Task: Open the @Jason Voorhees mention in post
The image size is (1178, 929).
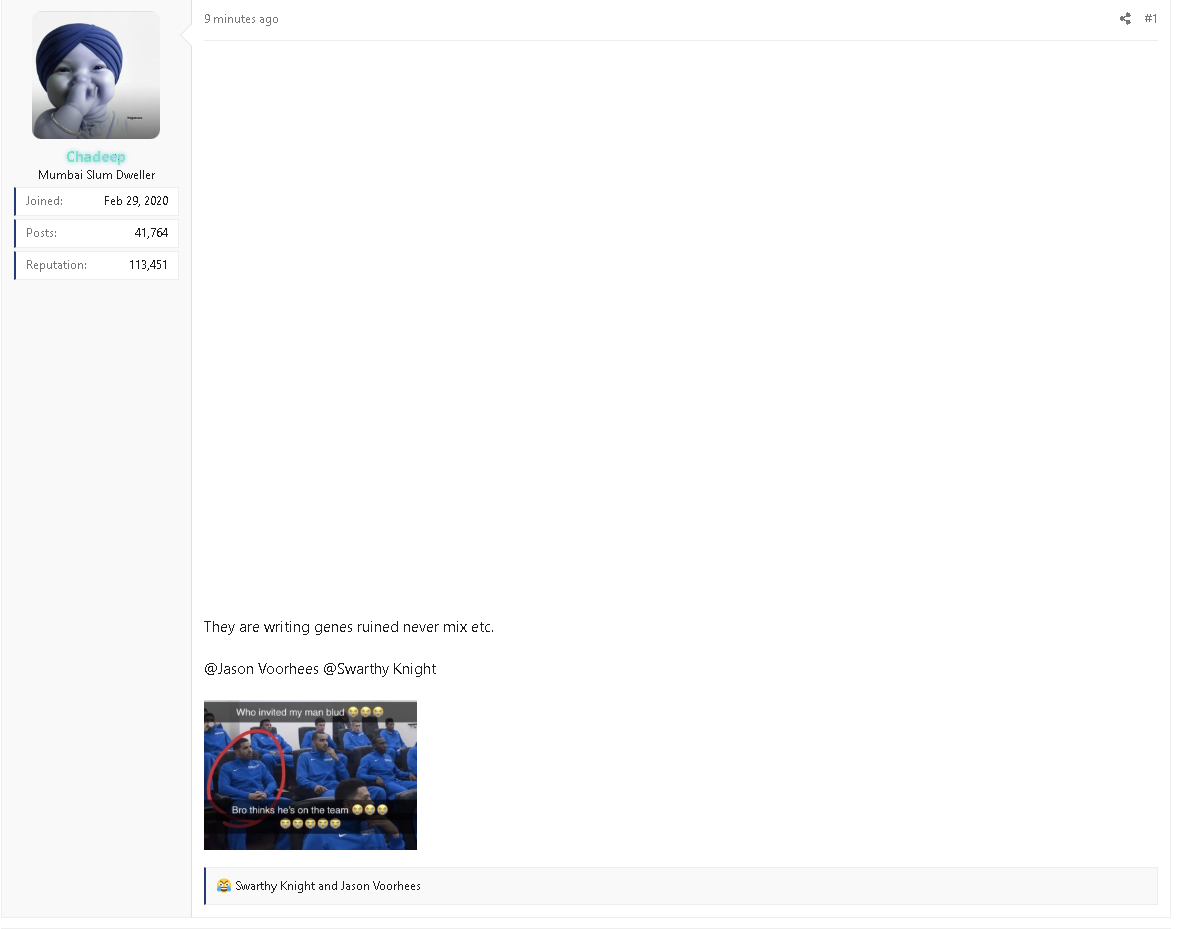Action: coord(261,669)
